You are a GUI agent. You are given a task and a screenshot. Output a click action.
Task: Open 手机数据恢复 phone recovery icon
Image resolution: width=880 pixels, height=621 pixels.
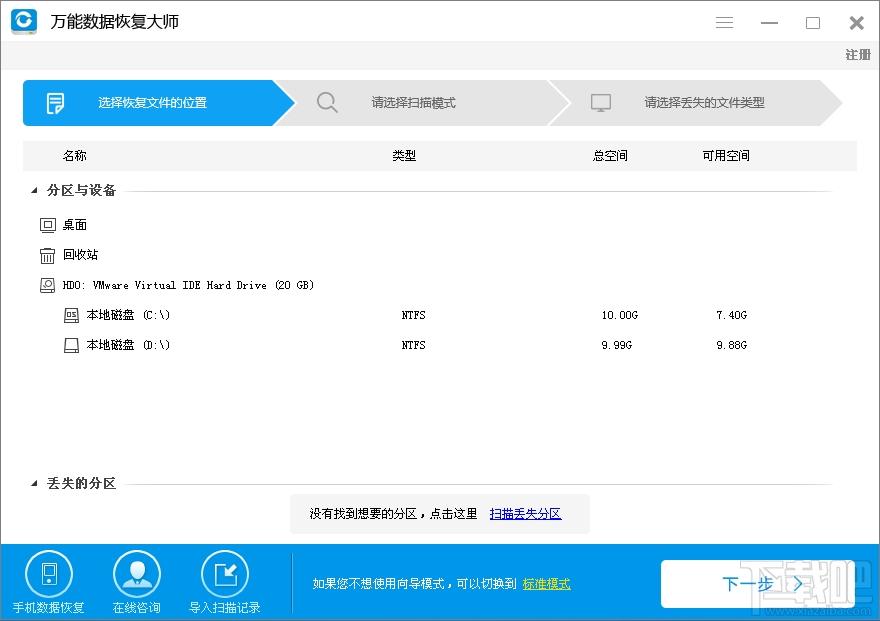click(49, 574)
